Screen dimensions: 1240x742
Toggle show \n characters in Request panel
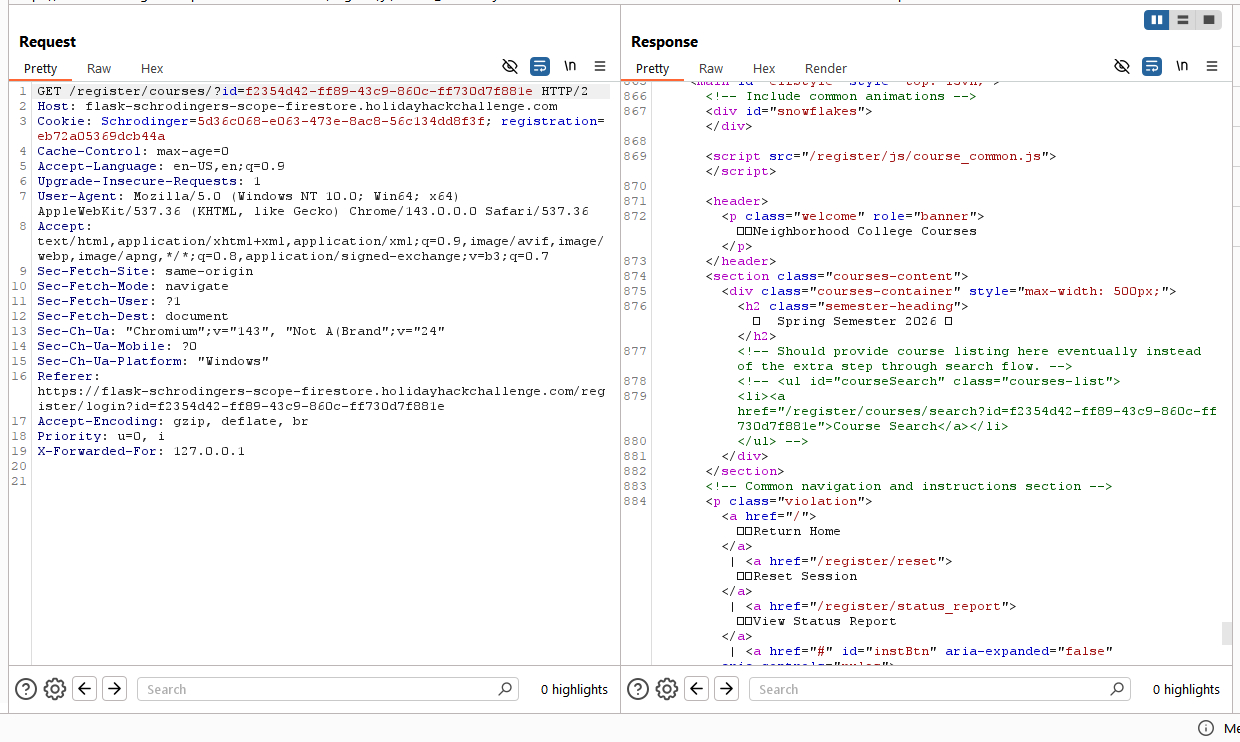pyautogui.click(x=570, y=66)
